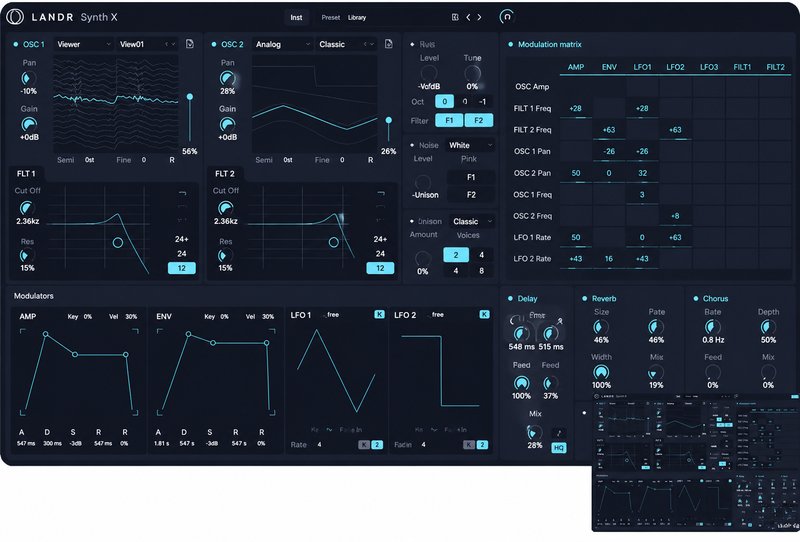Click the OSC 2 Gain knob
The image size is (800, 542).
pyautogui.click(x=227, y=124)
